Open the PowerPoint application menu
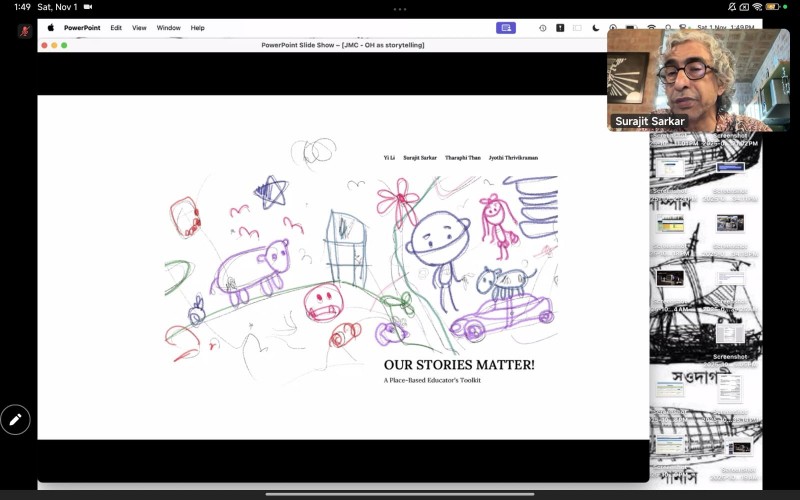800x500 pixels. pyautogui.click(x=82, y=28)
